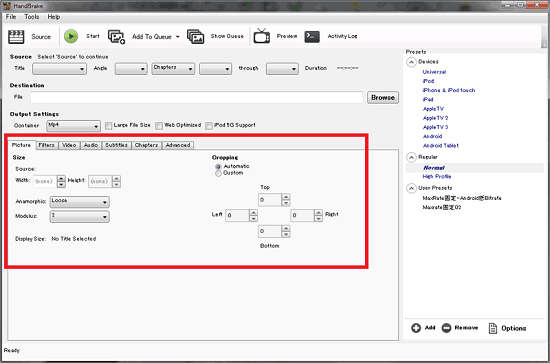
Task: Click the Preview television icon
Action: point(262,36)
